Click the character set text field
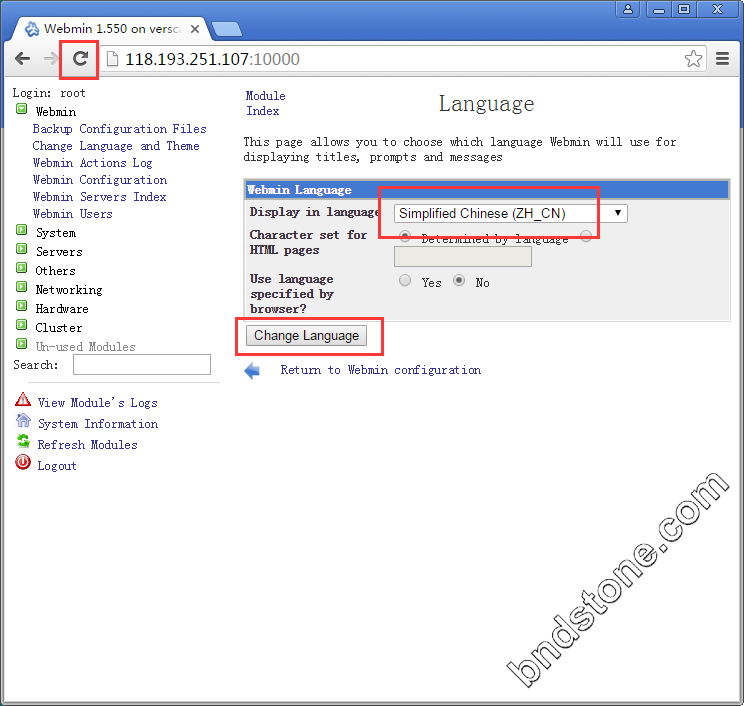Image resolution: width=744 pixels, height=706 pixels. click(463, 257)
